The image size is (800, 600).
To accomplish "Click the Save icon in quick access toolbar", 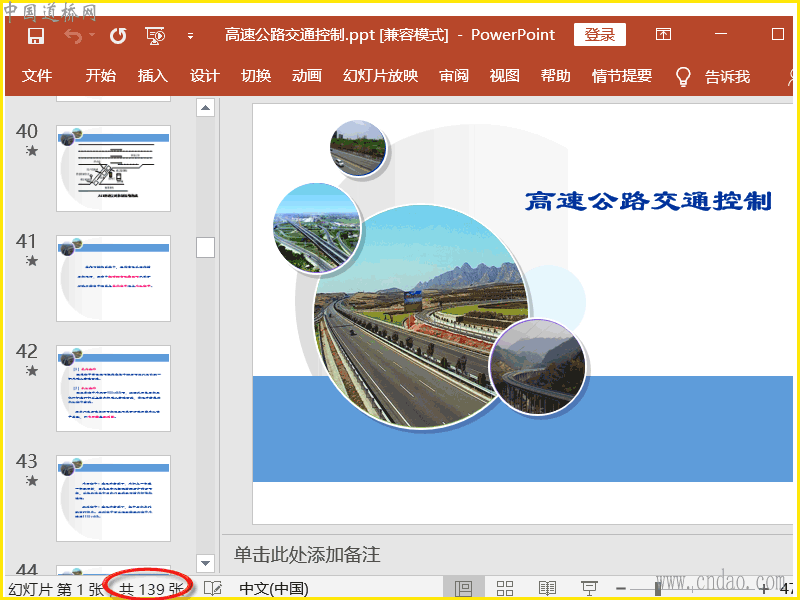I will [36, 36].
